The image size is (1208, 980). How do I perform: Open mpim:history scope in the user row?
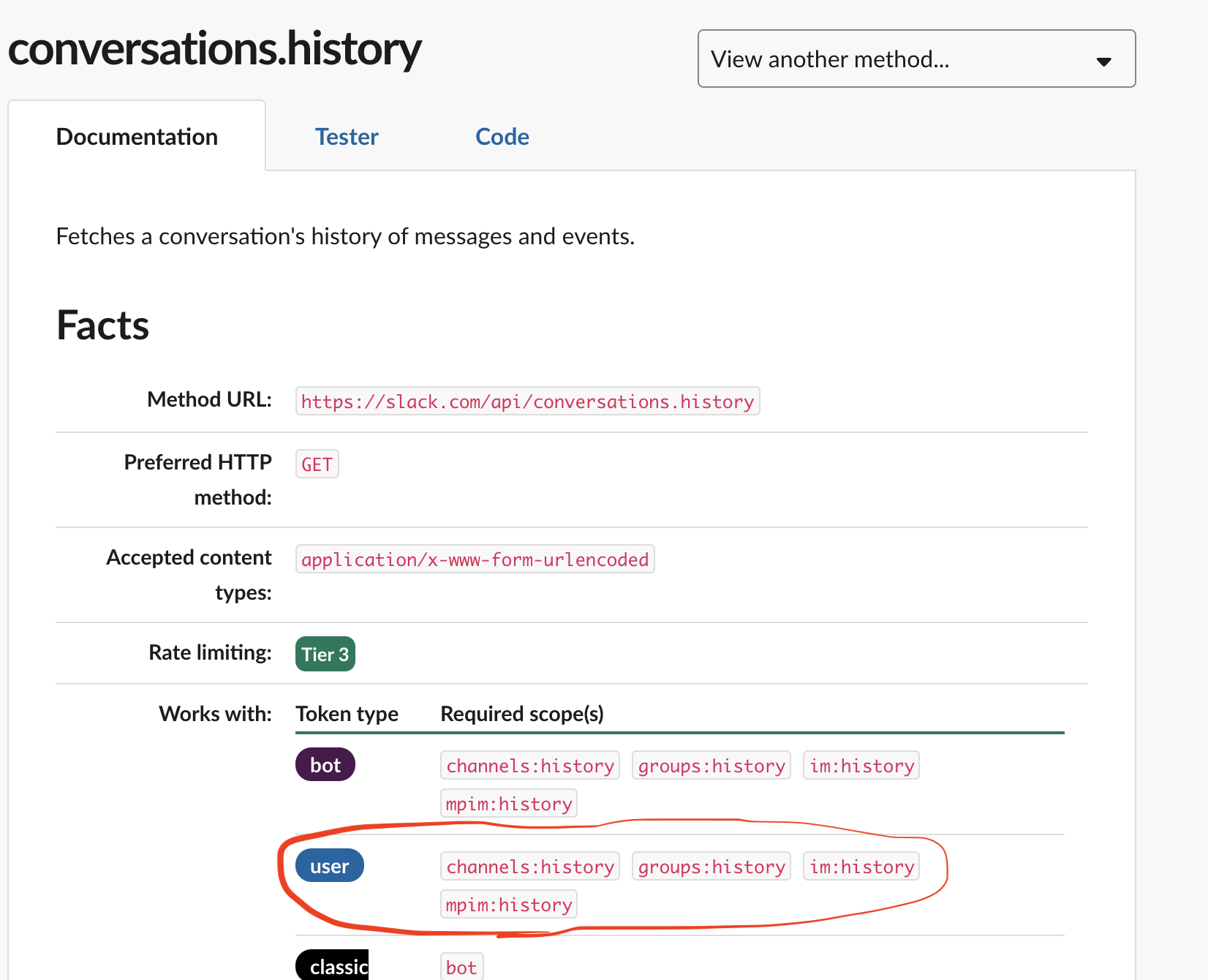click(509, 905)
